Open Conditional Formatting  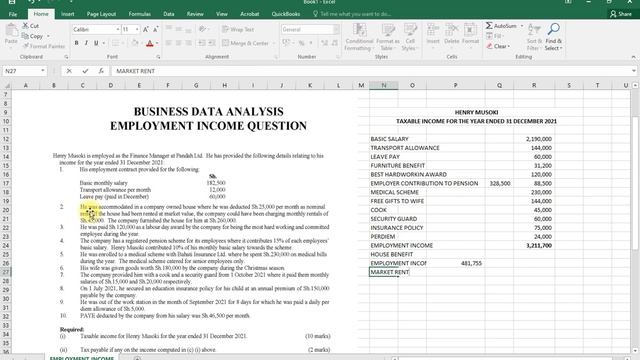pyautogui.click(x=359, y=37)
